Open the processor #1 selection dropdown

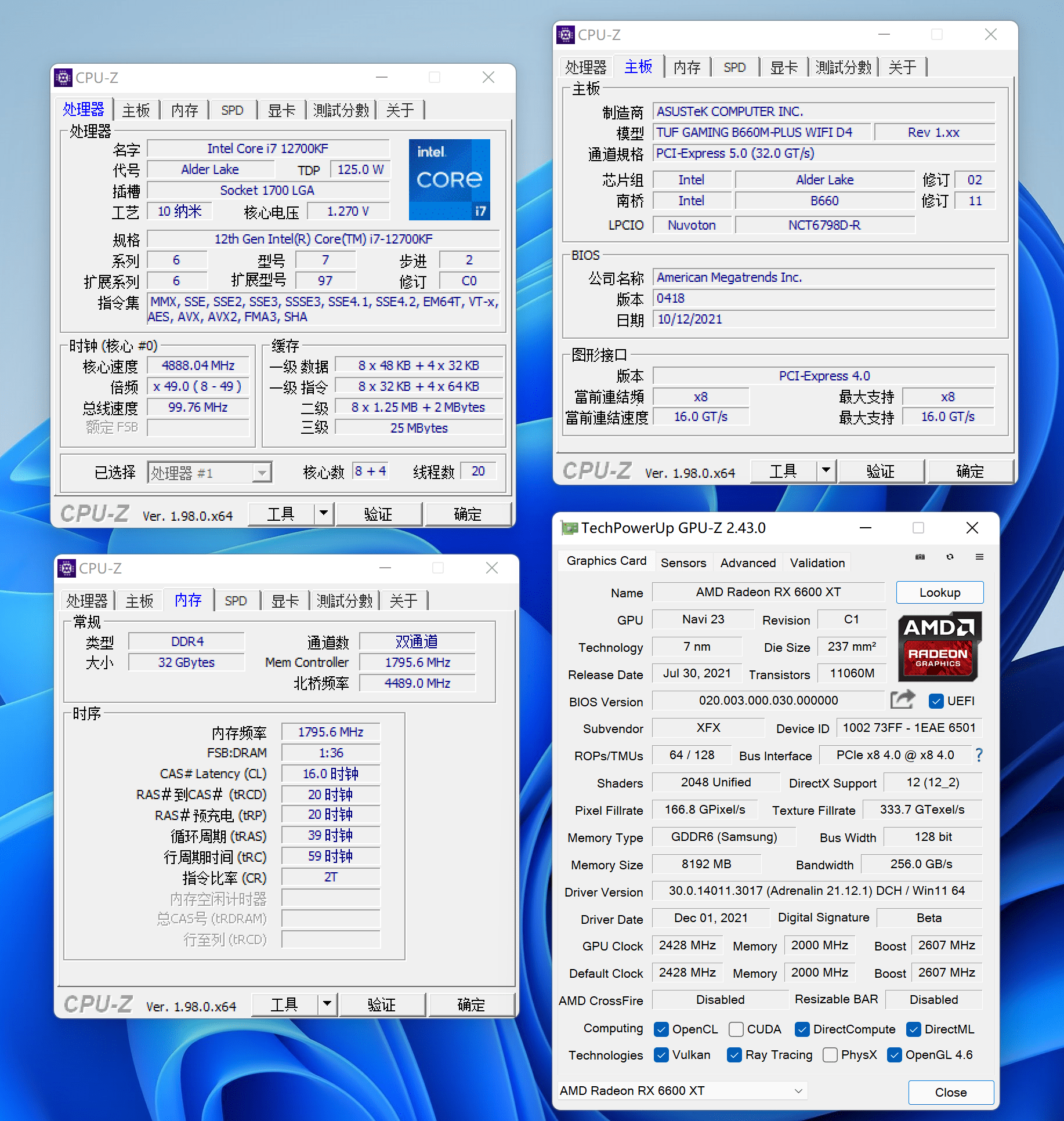209,473
